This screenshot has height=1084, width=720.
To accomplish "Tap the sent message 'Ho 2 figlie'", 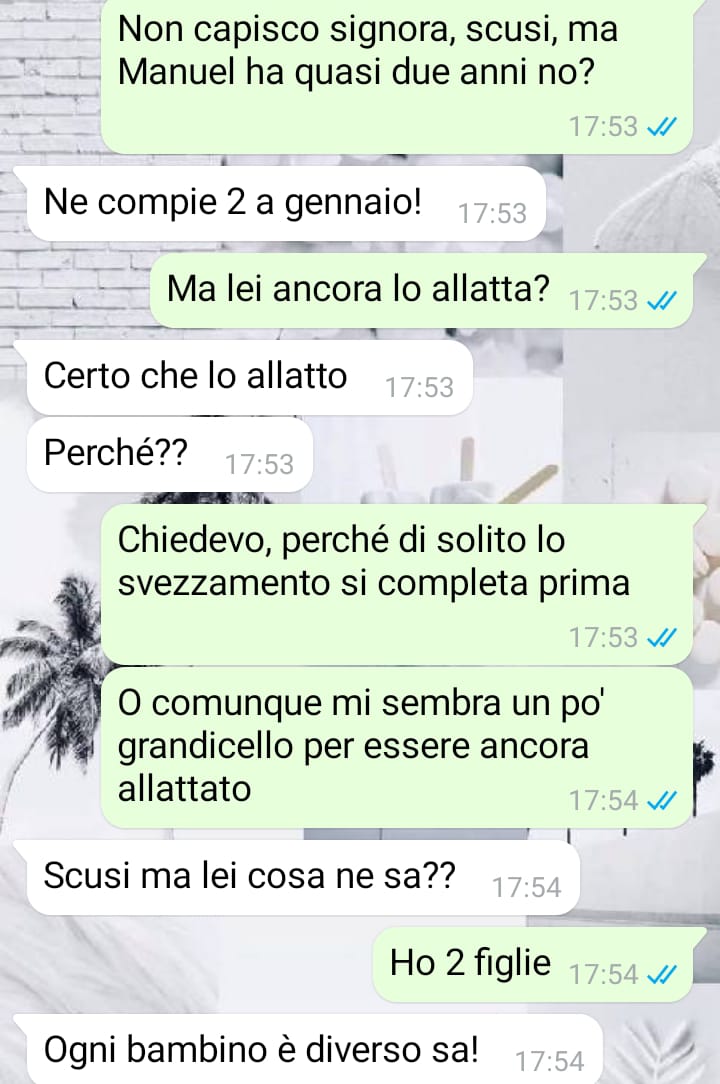I will (x=533, y=965).
